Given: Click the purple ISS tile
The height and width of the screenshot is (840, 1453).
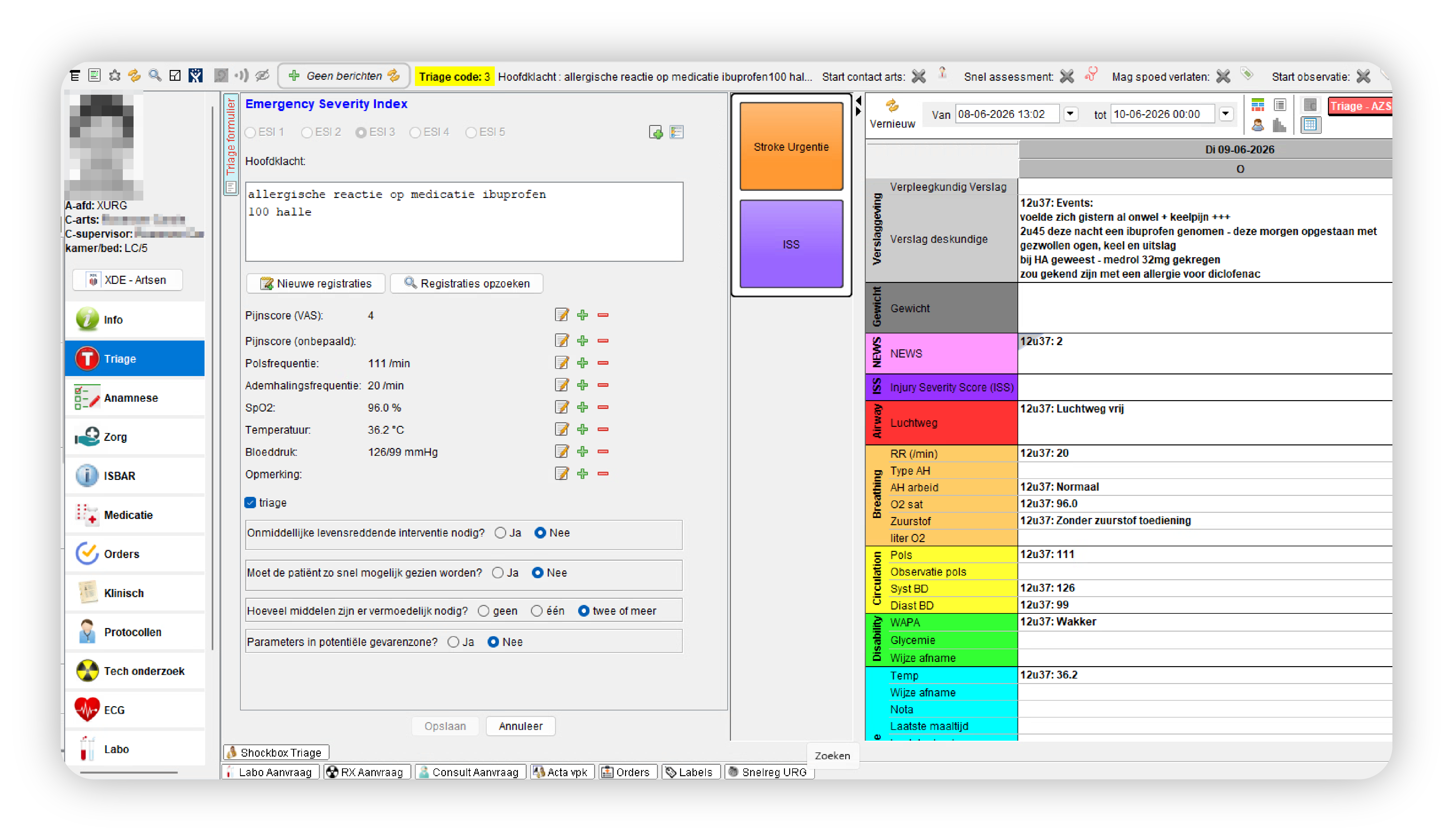Looking at the screenshot, I should pyautogui.click(x=791, y=245).
